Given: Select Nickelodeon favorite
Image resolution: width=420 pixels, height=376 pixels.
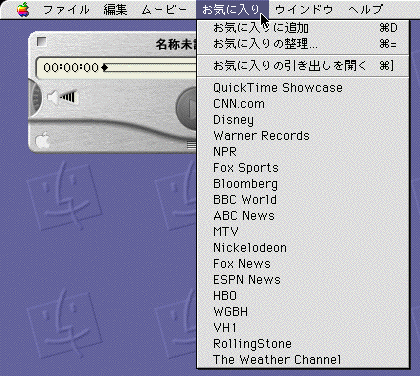Looking at the screenshot, I should [303, 248].
